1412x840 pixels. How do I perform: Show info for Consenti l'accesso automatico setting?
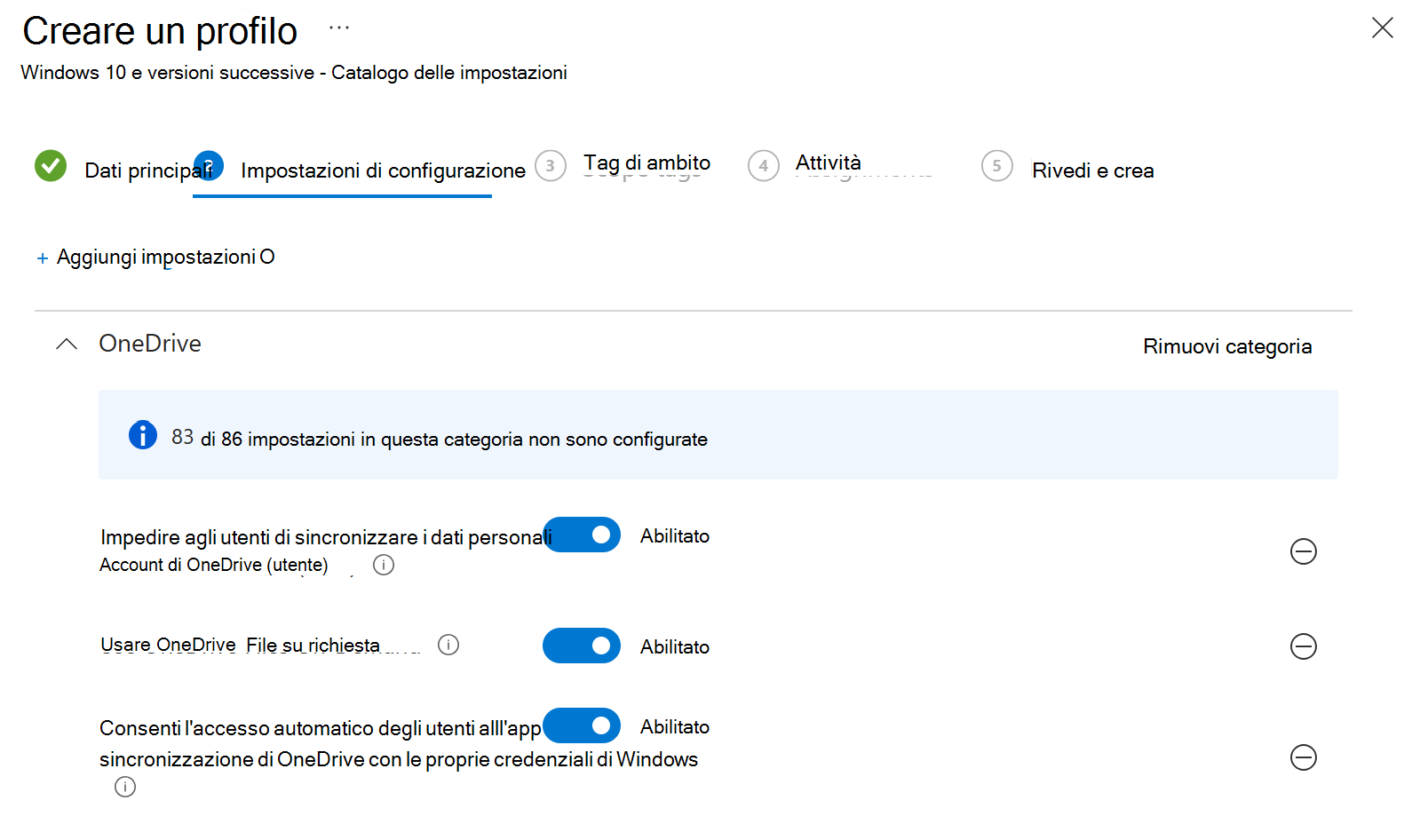point(125,787)
